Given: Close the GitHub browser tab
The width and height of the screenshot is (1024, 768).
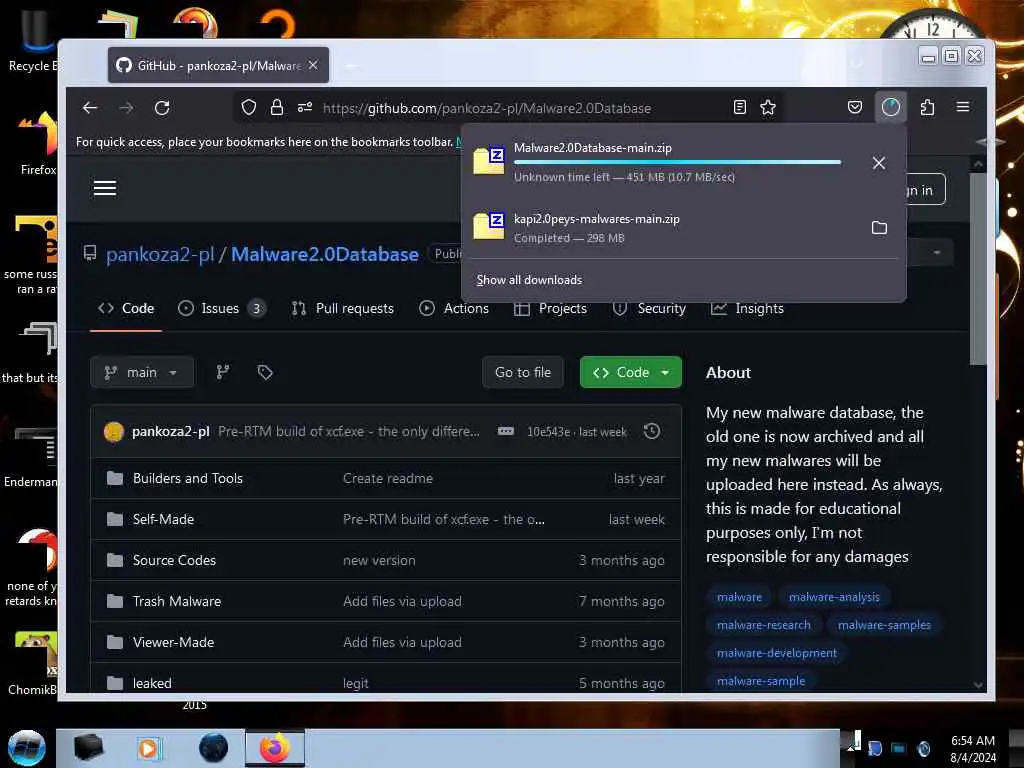Looking at the screenshot, I should click(313, 65).
